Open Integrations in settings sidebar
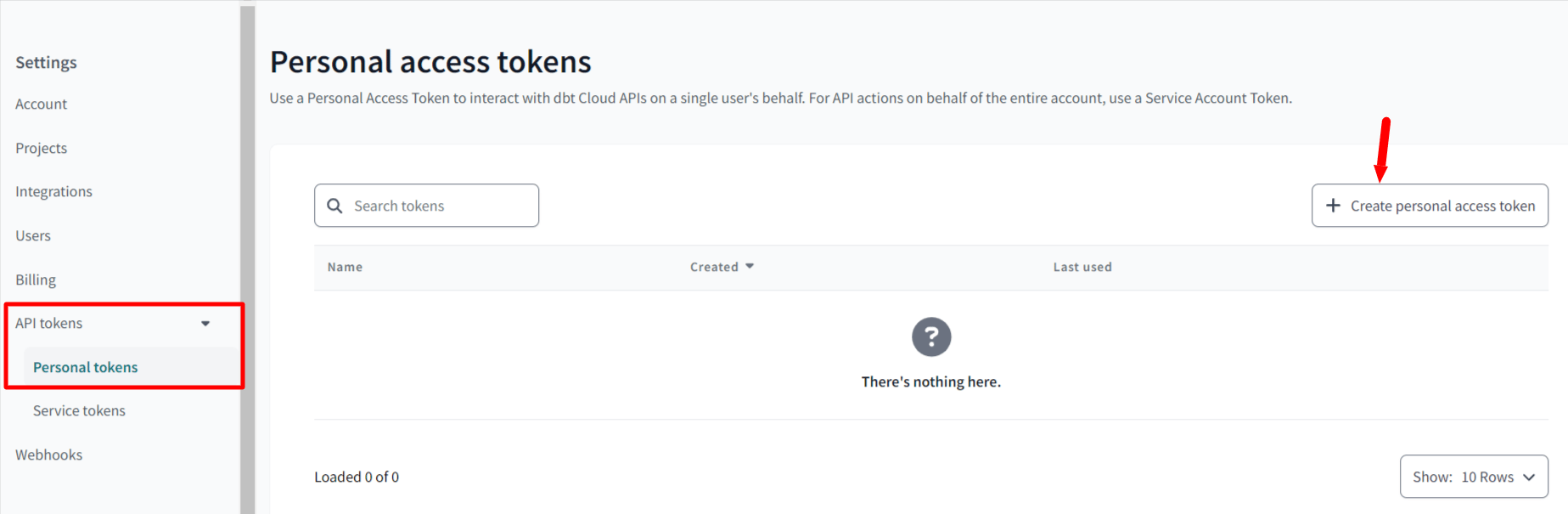The image size is (1568, 514). point(53,192)
